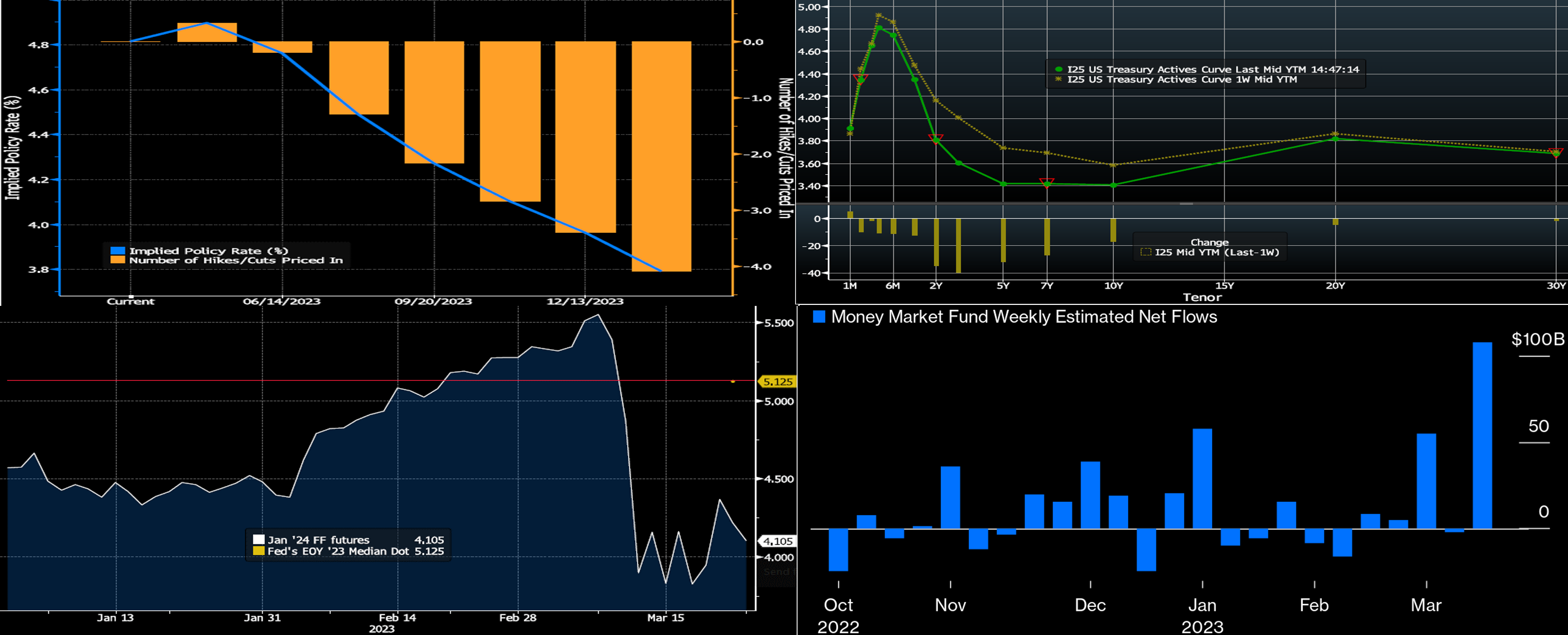Screen dimensions: 1568x635
Task: Select the 10Y tenor label on the x-axis
Action: click(1113, 286)
